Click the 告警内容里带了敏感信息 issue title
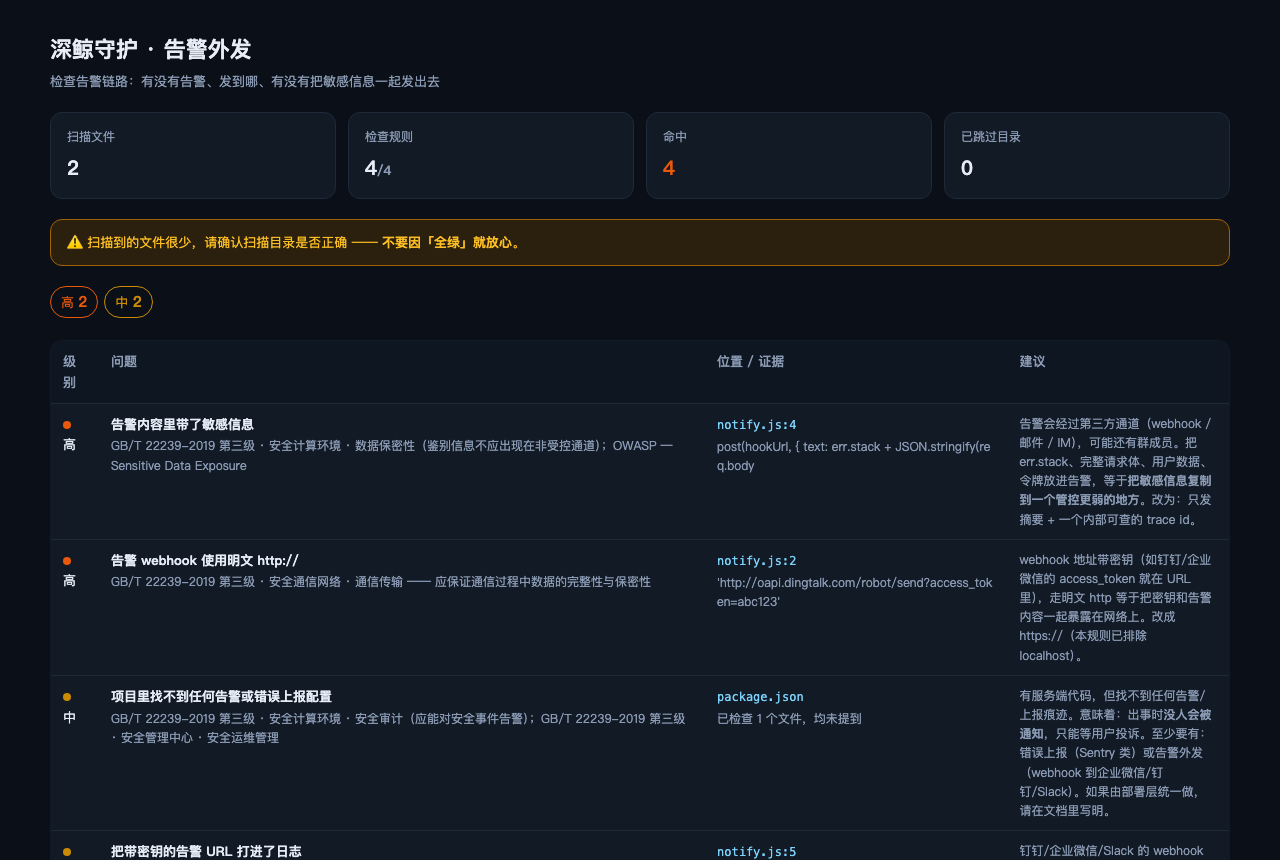The height and width of the screenshot is (860, 1280). coord(182,425)
